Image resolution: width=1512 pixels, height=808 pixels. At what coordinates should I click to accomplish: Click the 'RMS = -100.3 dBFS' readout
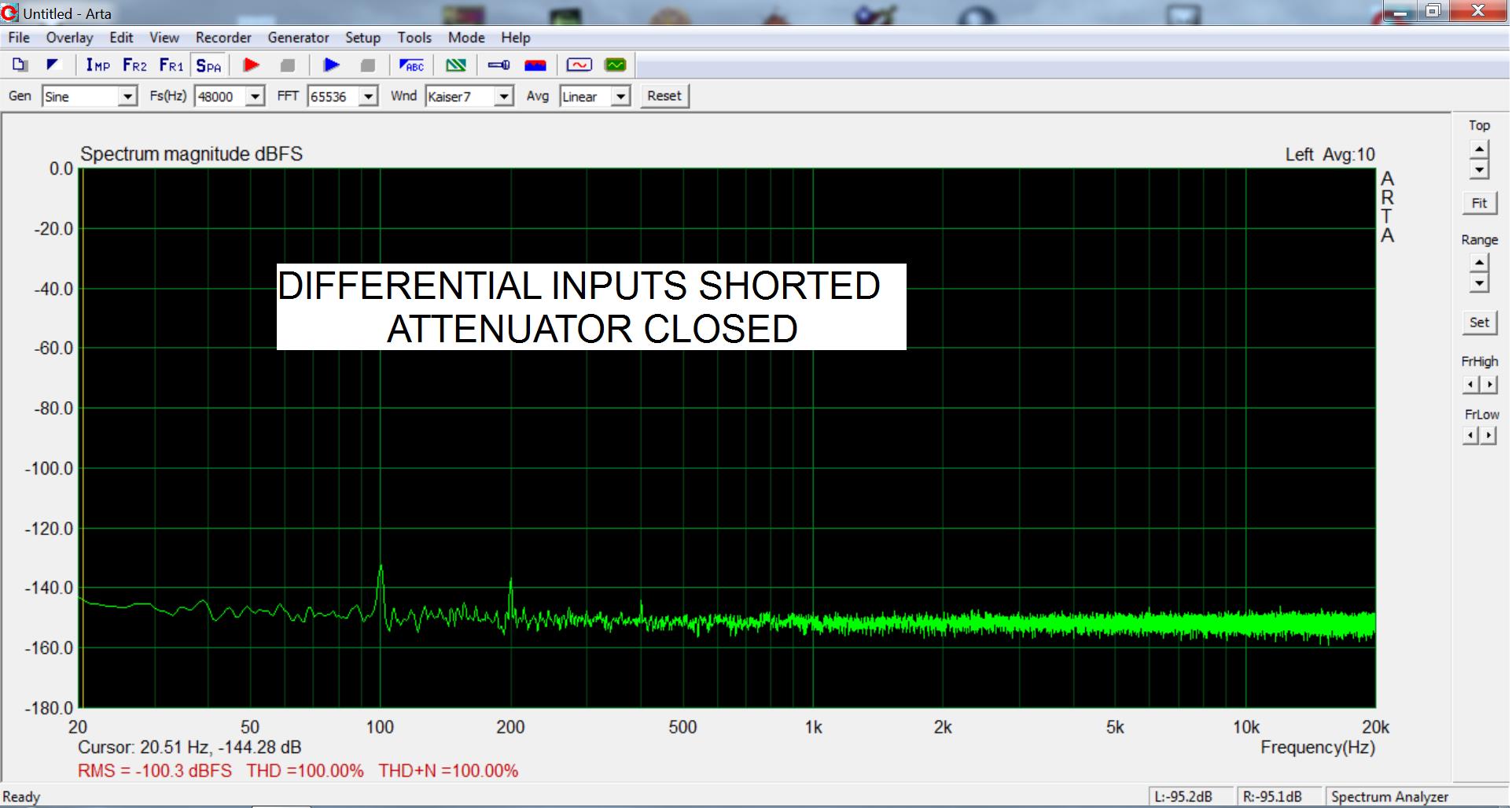[155, 771]
